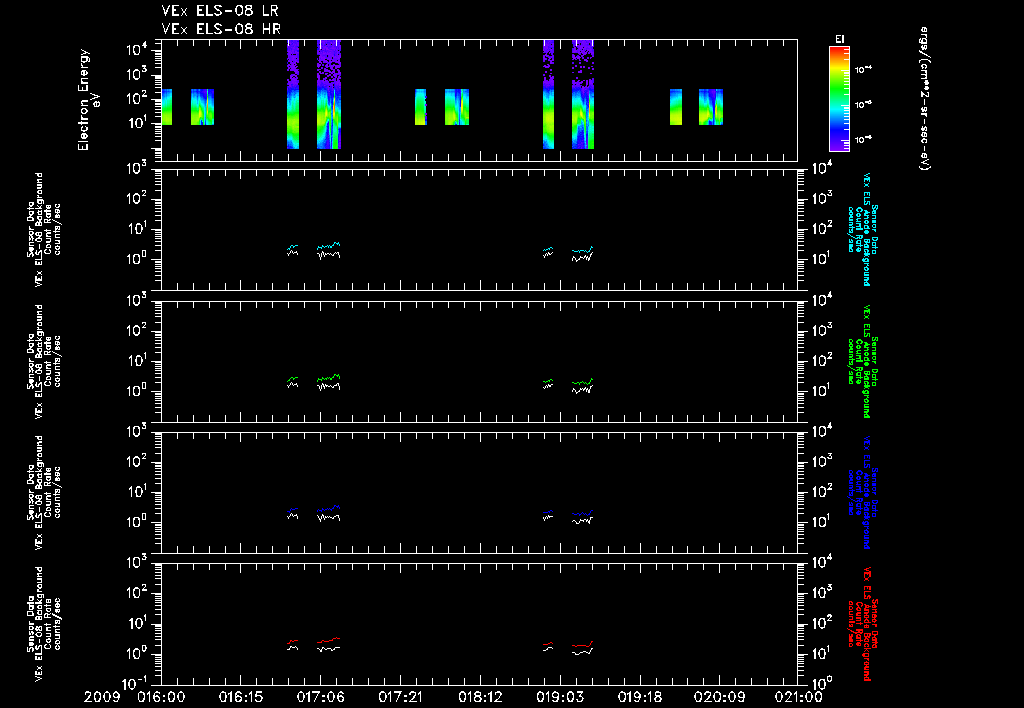Click left axis label of the cyan-trace panel
Screen dimensions: 1024x708
[44, 229]
